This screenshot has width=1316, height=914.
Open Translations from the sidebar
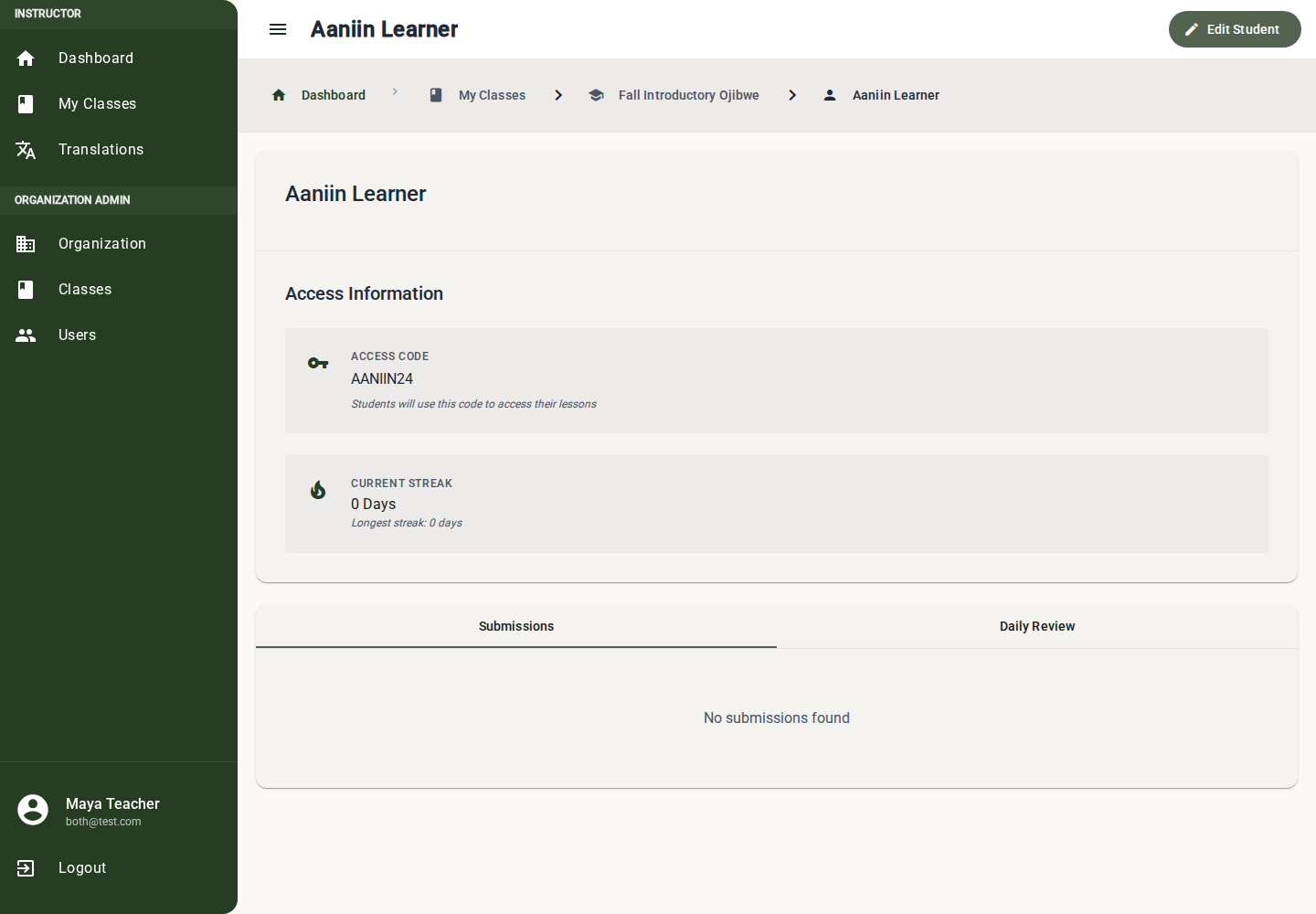119,150
